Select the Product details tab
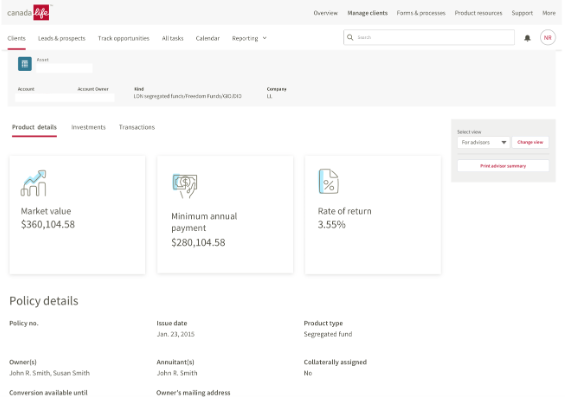Screen dimensions: 565x397 pos(34,127)
